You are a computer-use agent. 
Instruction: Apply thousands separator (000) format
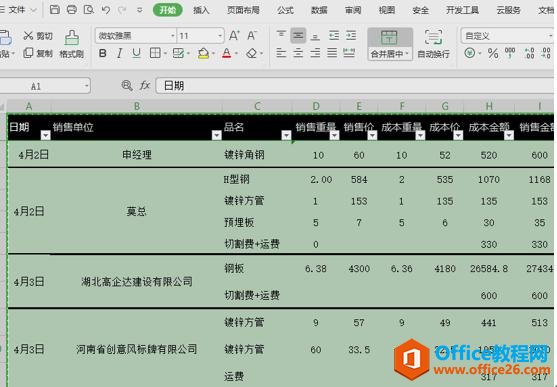pyautogui.click(x=510, y=53)
